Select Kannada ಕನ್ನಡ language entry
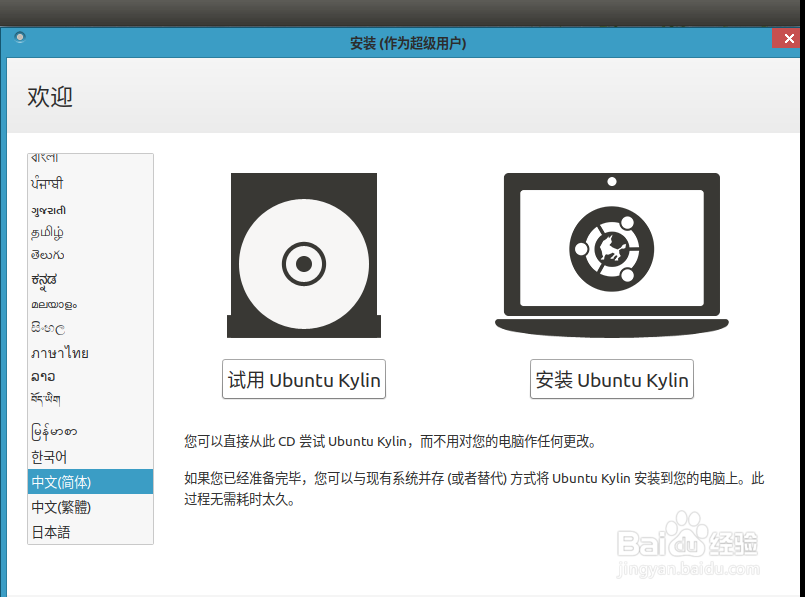Image resolution: width=805 pixels, height=597 pixels. [90, 280]
